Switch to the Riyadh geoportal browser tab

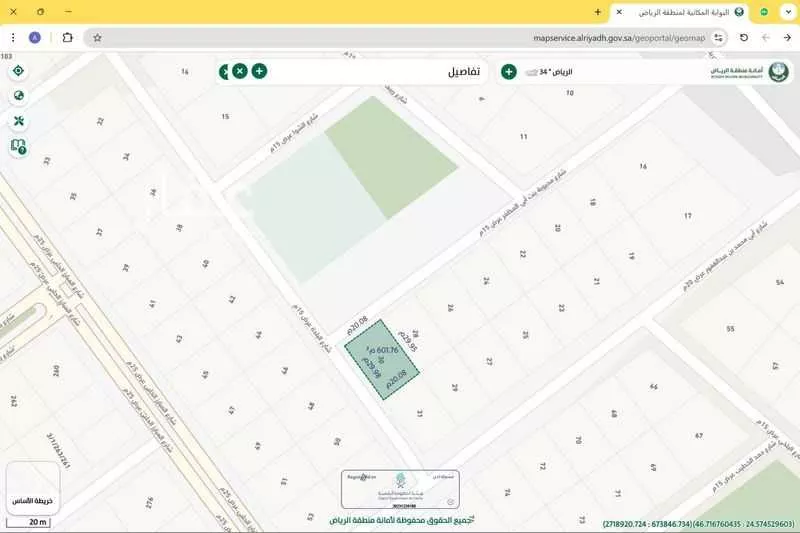[680, 12]
